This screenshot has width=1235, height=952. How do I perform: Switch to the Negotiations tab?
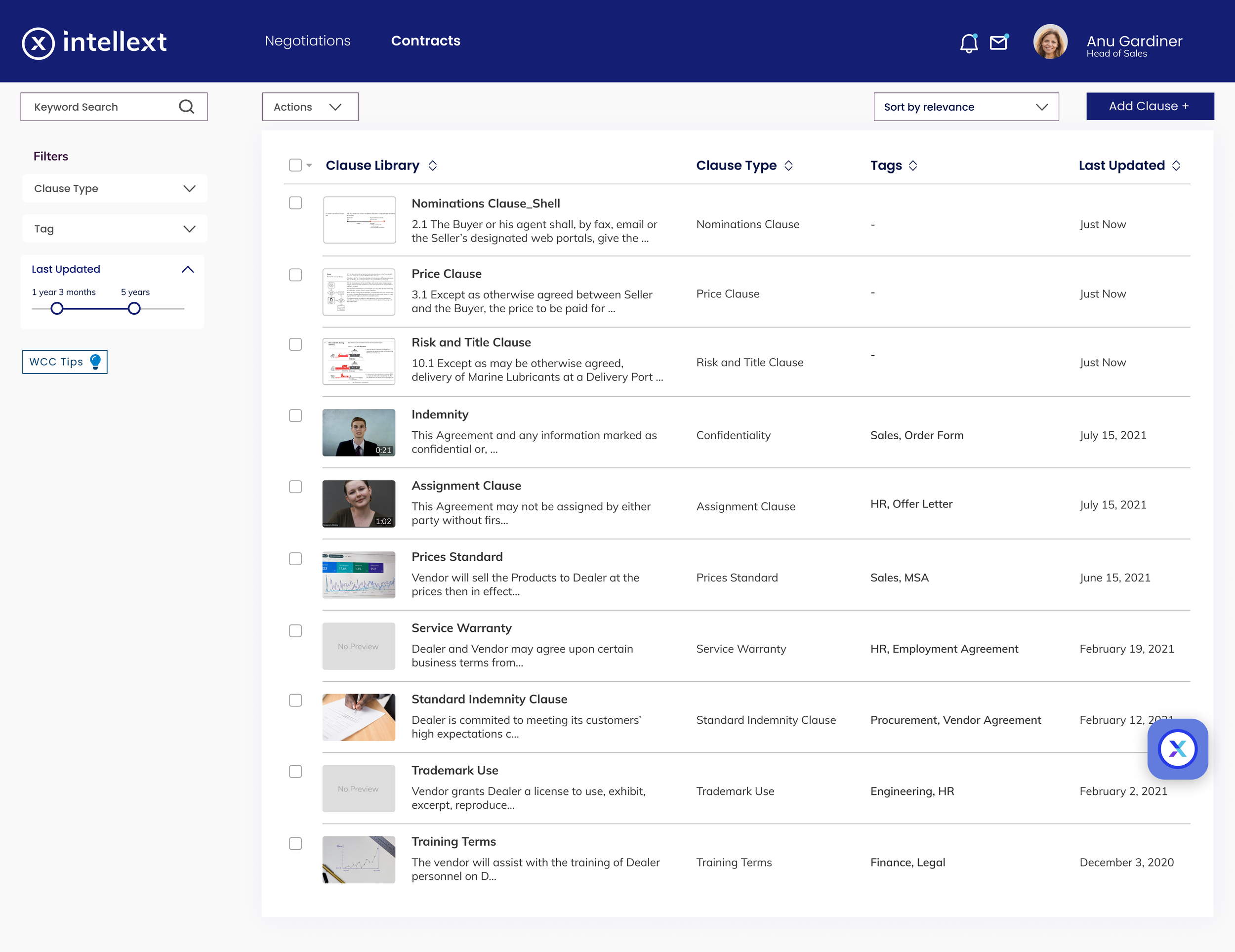pyautogui.click(x=308, y=41)
